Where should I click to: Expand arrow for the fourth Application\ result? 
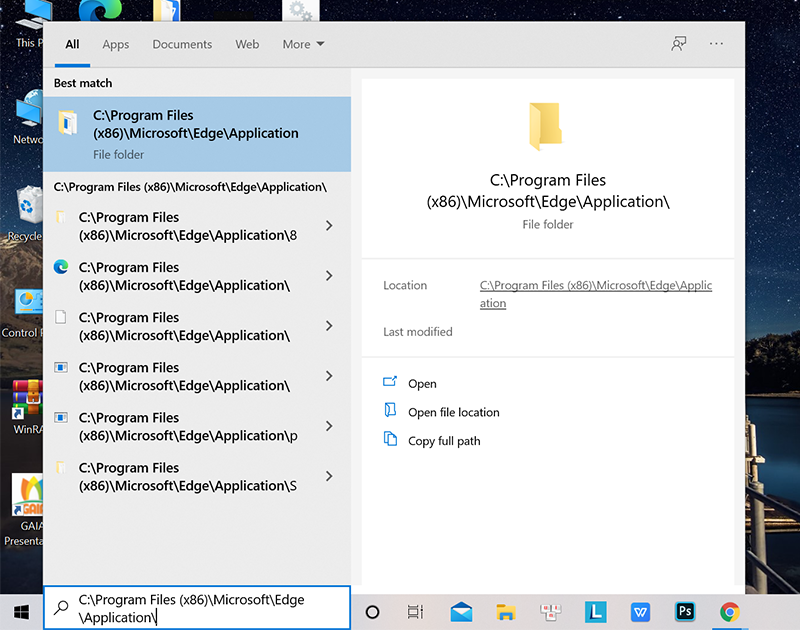pos(329,376)
